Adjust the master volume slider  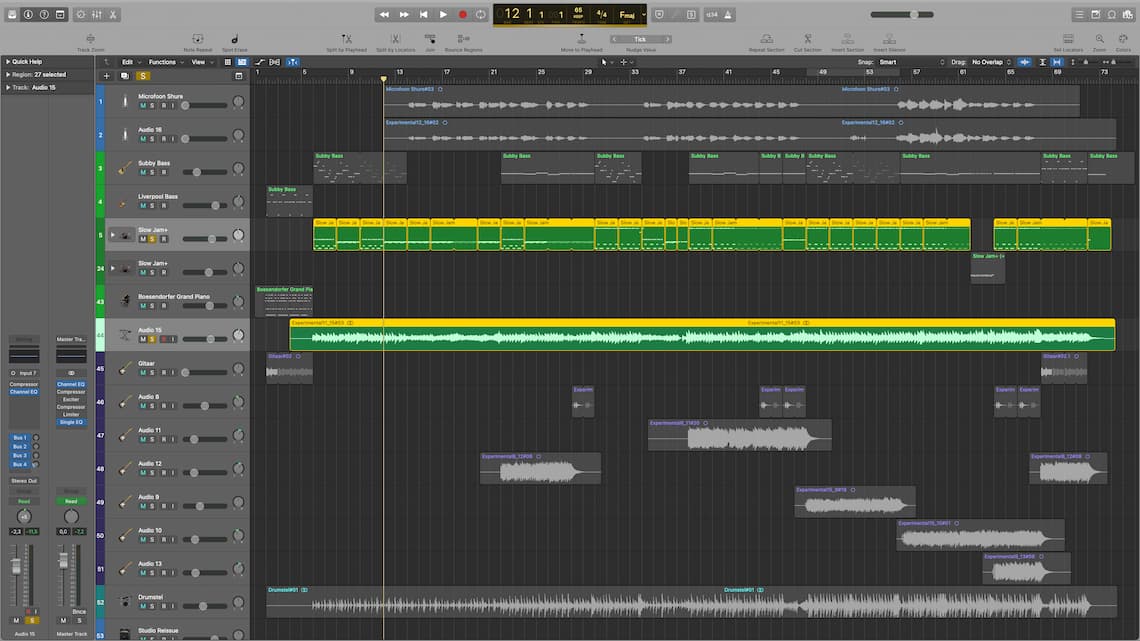click(902, 15)
